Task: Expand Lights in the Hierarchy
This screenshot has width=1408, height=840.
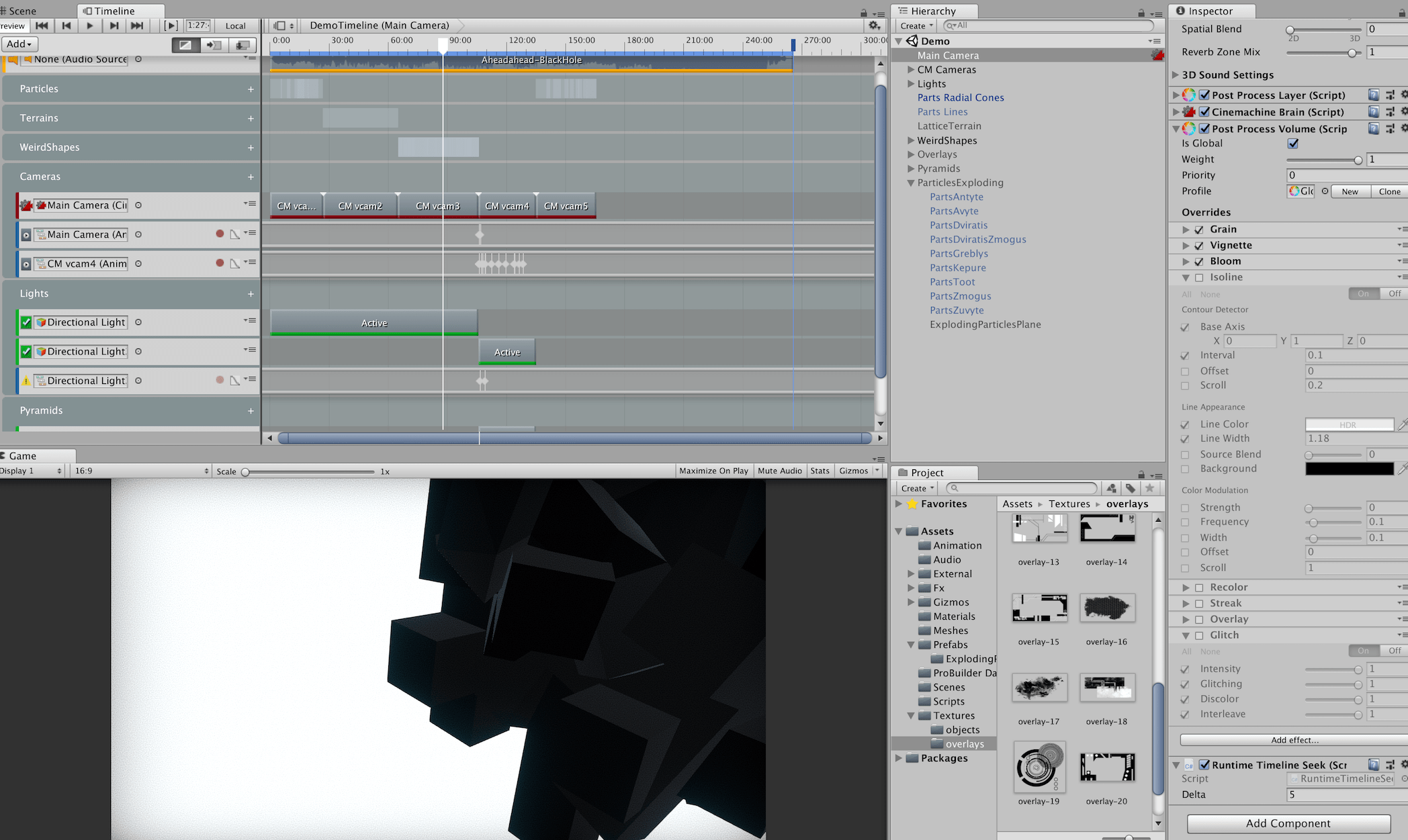Action: [x=911, y=83]
